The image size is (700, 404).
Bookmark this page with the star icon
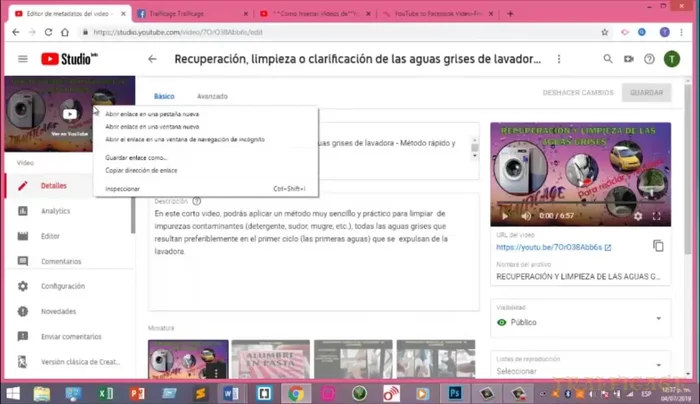604,32
